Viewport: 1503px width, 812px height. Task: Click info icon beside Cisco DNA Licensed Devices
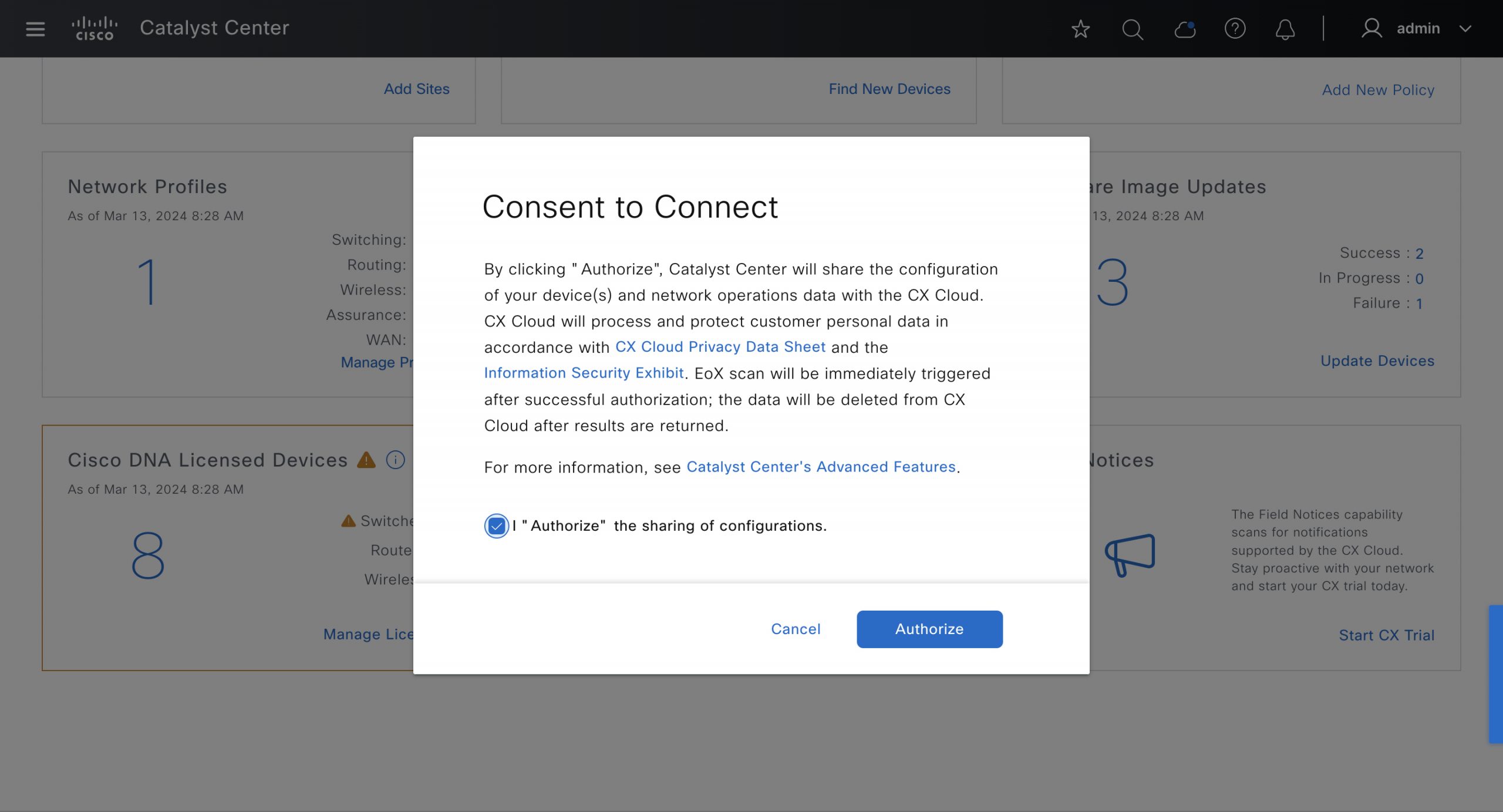[x=395, y=460]
